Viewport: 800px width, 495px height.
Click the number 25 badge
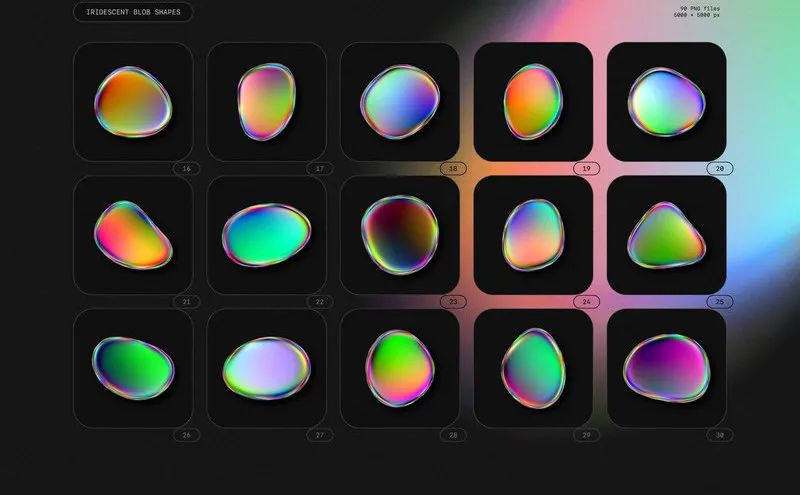point(719,302)
